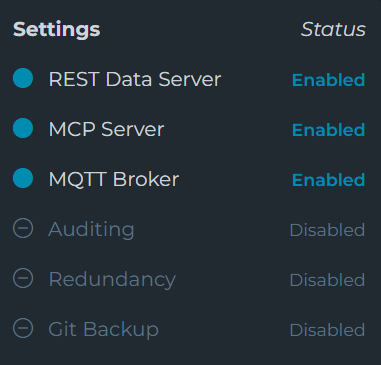381x365 pixels.
Task: Click the Status column header
Action: pyautogui.click(x=333, y=29)
